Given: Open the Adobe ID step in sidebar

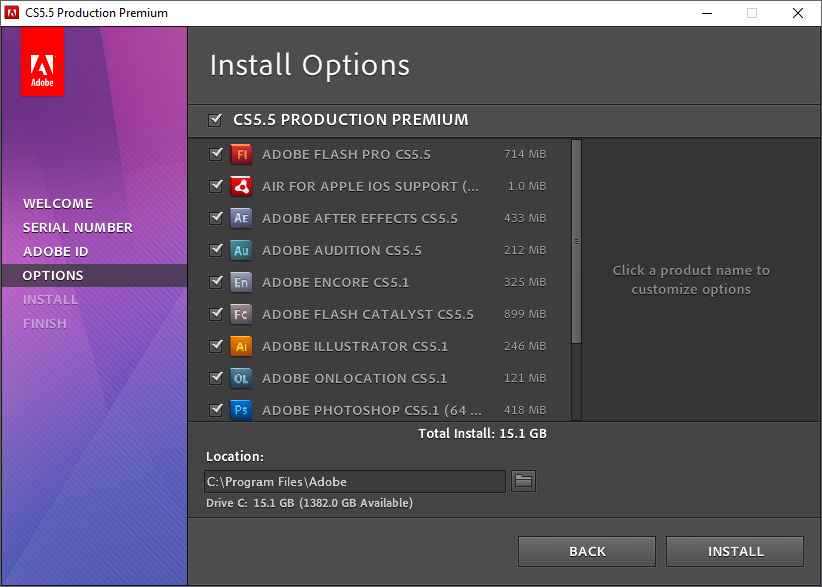Looking at the screenshot, I should click(56, 251).
